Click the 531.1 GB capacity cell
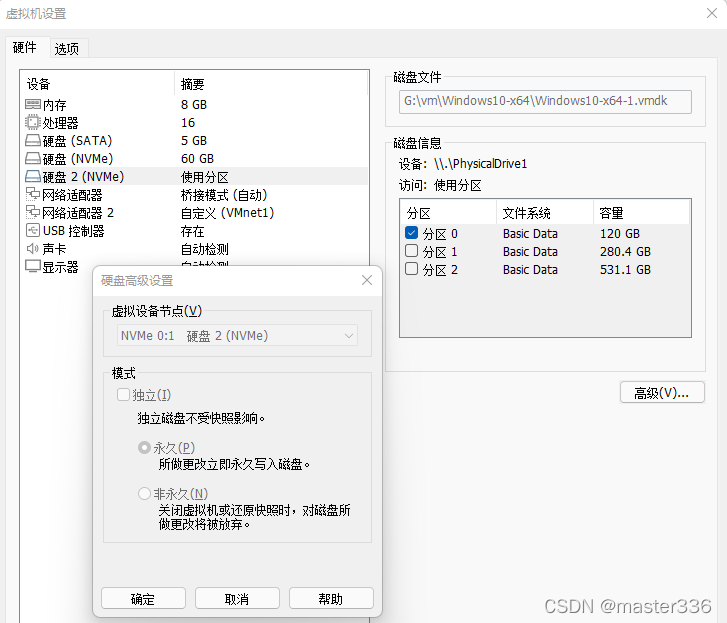The image size is (727, 623). (625, 269)
